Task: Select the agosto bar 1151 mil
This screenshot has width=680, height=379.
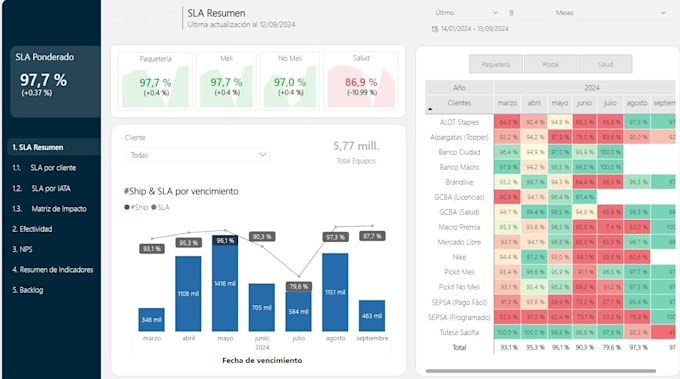Action: (x=335, y=292)
